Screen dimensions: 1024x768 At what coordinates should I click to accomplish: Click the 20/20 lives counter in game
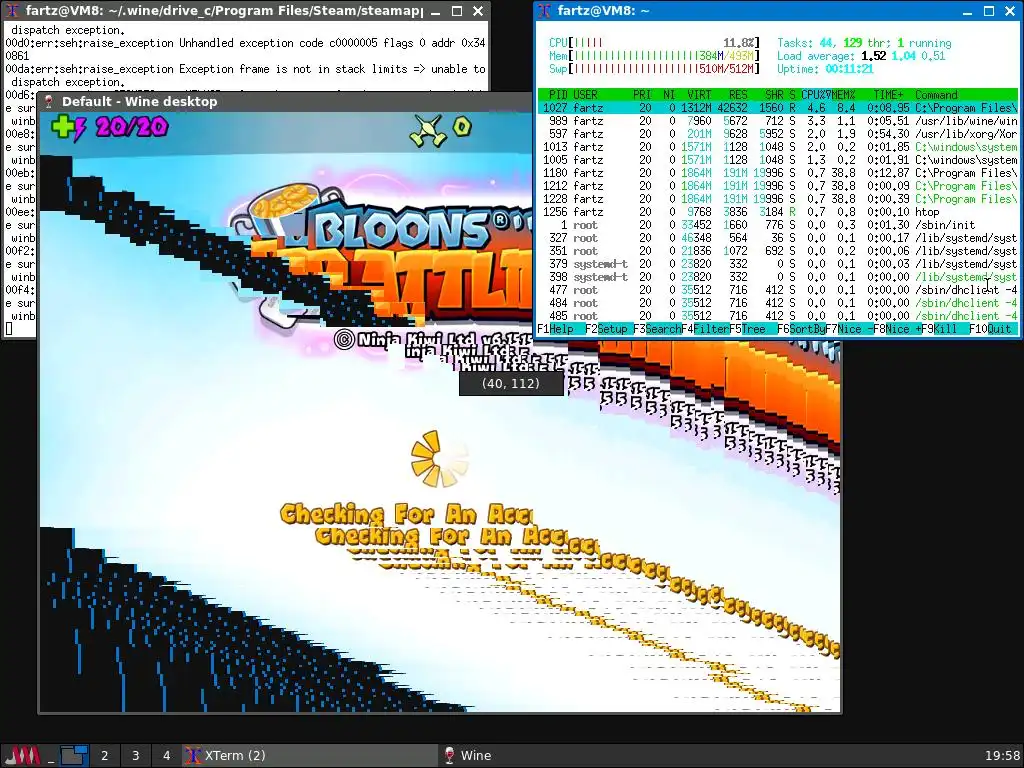click(131, 127)
